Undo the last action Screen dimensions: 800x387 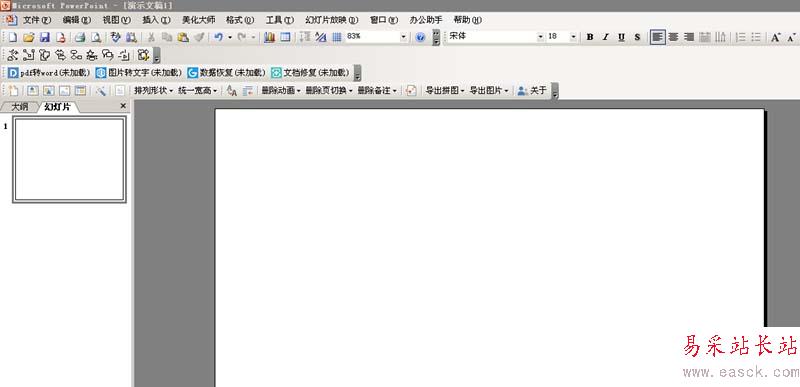[x=219, y=37]
